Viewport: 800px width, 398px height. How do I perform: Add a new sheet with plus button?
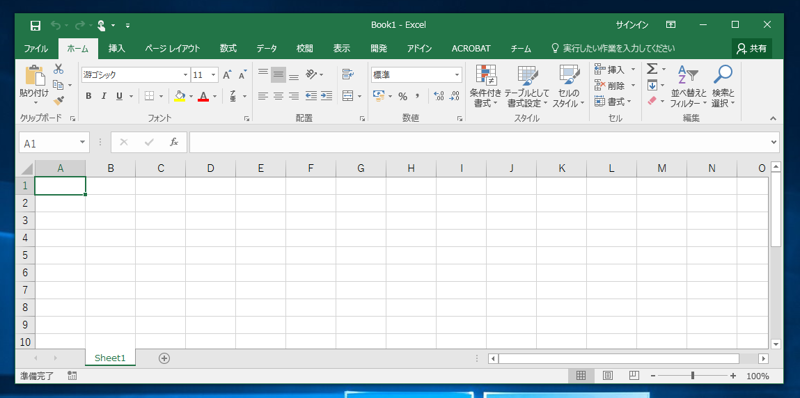click(164, 358)
